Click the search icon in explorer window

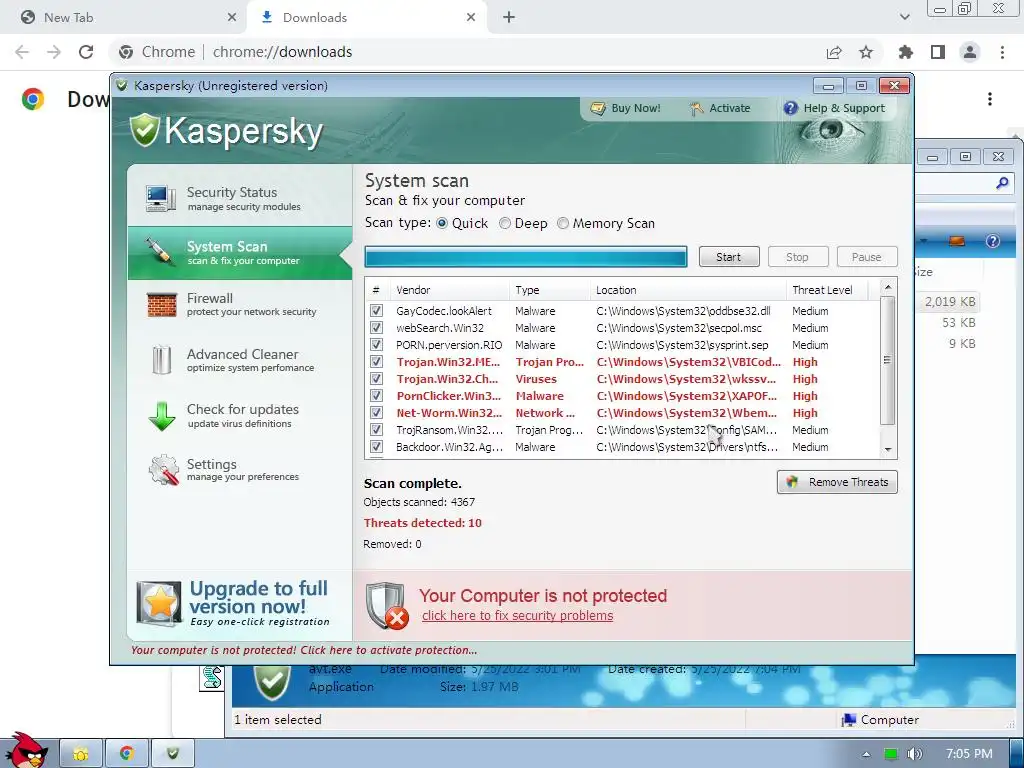1002,184
